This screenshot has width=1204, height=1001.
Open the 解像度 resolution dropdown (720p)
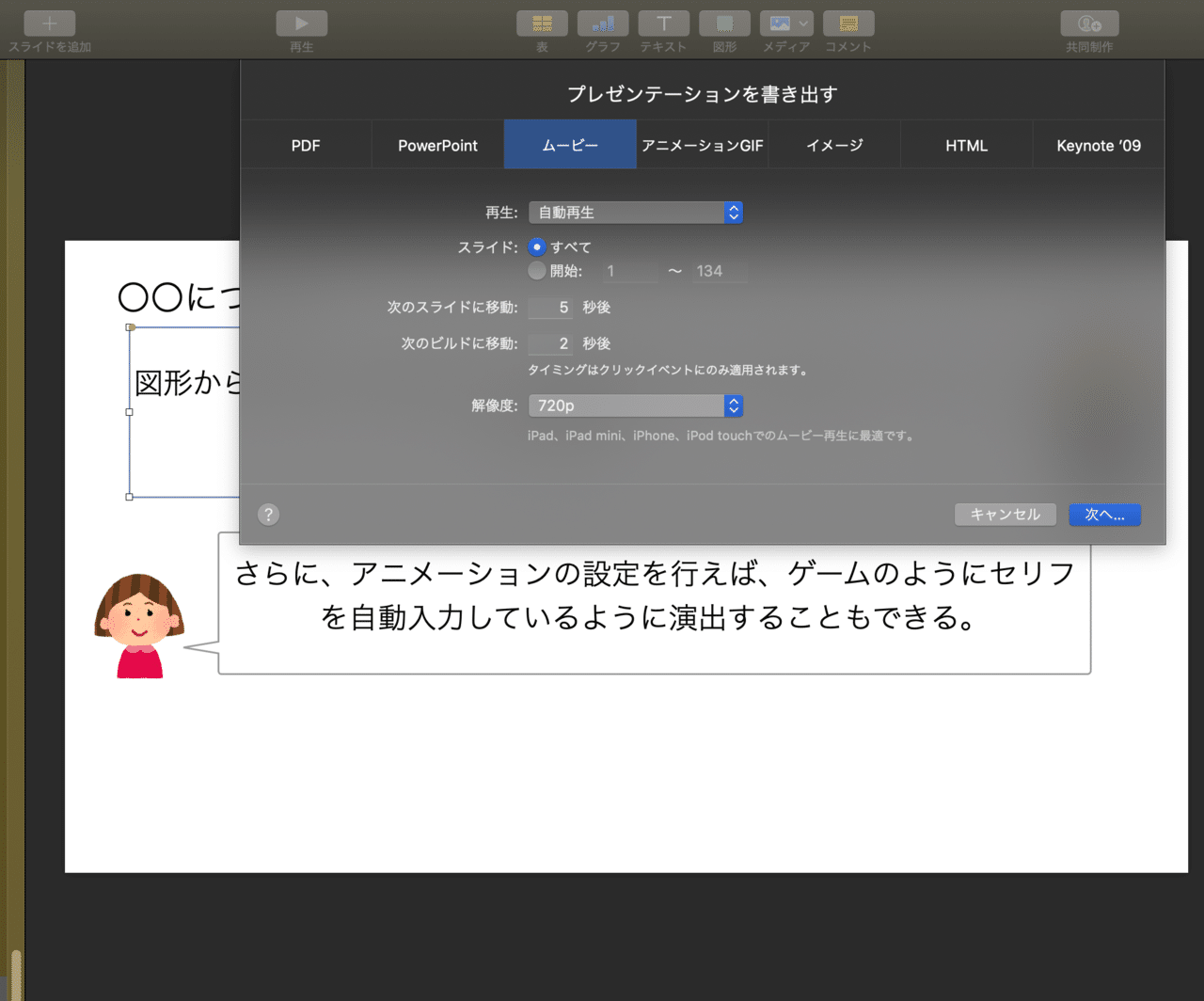636,405
